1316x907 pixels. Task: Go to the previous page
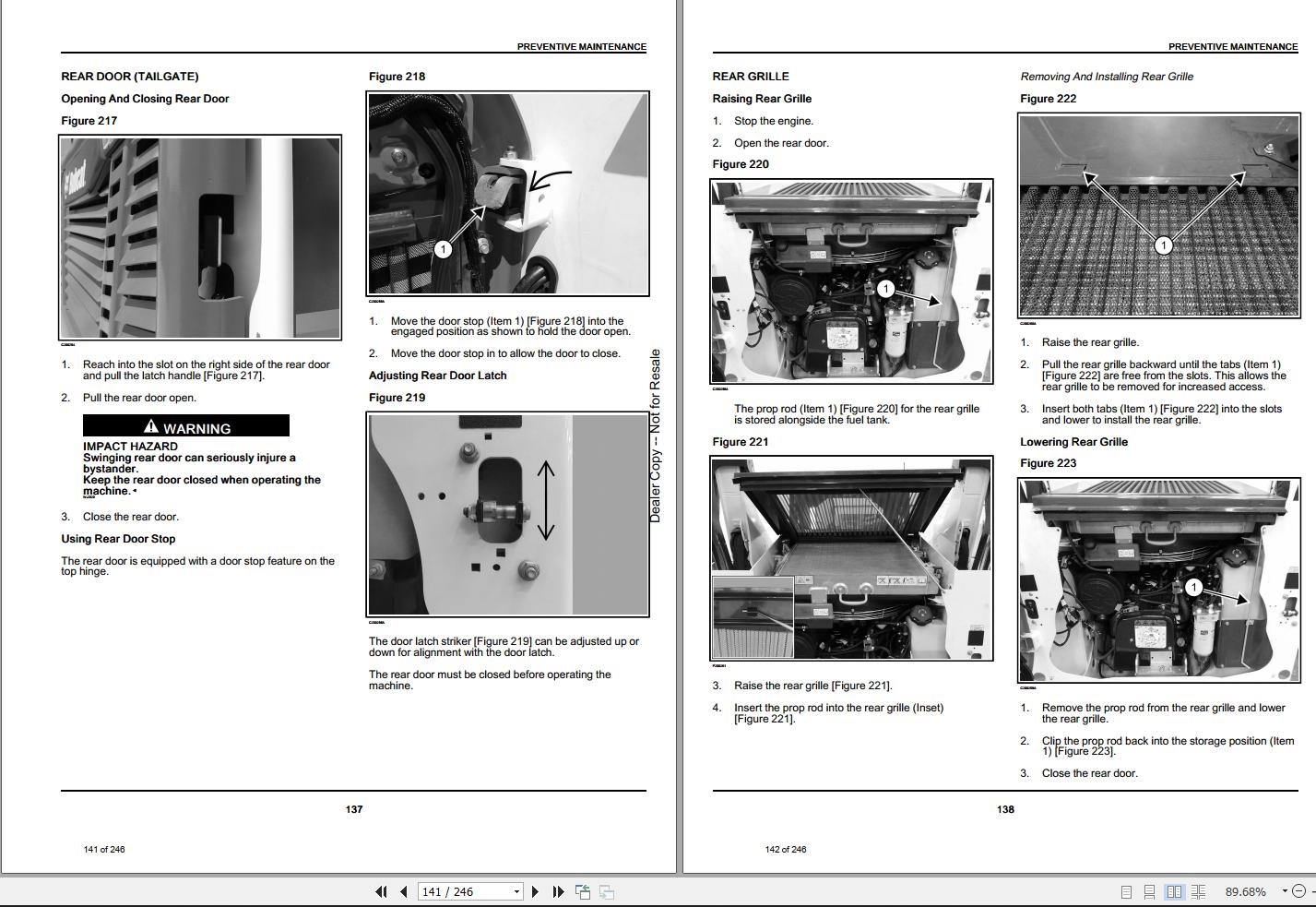tap(403, 891)
